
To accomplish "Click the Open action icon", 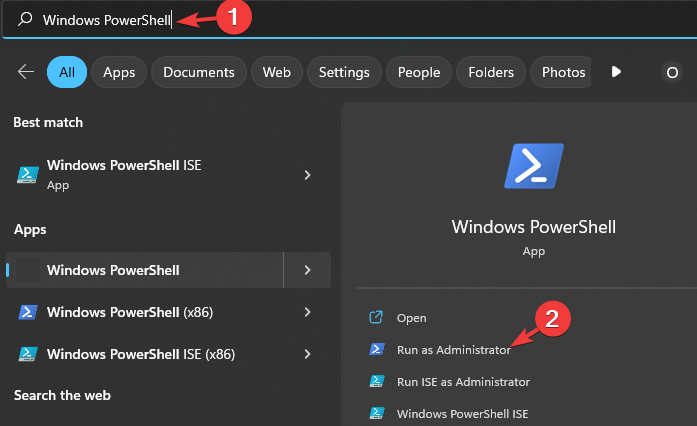I will click(376, 317).
